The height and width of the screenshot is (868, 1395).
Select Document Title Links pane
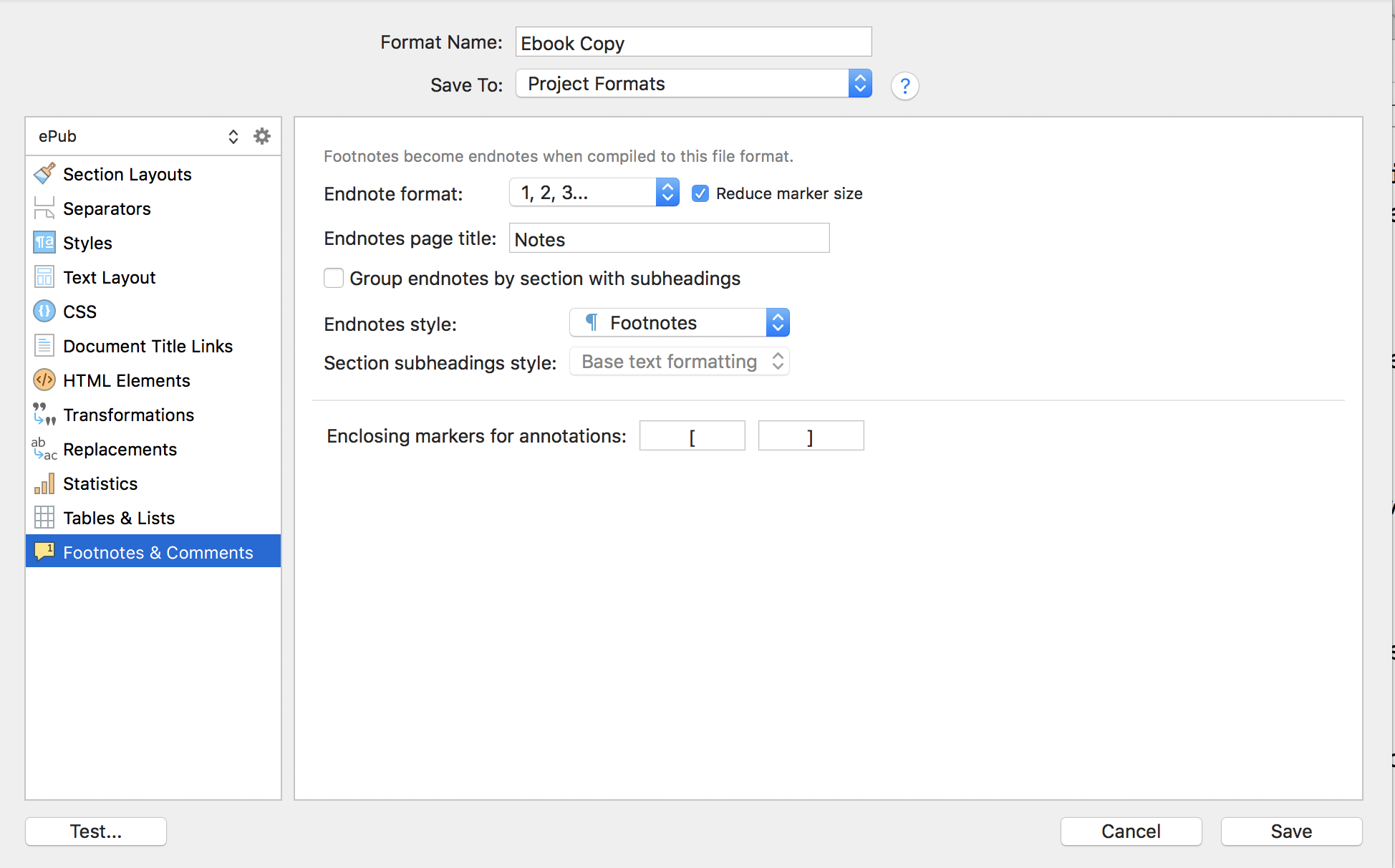point(153,345)
